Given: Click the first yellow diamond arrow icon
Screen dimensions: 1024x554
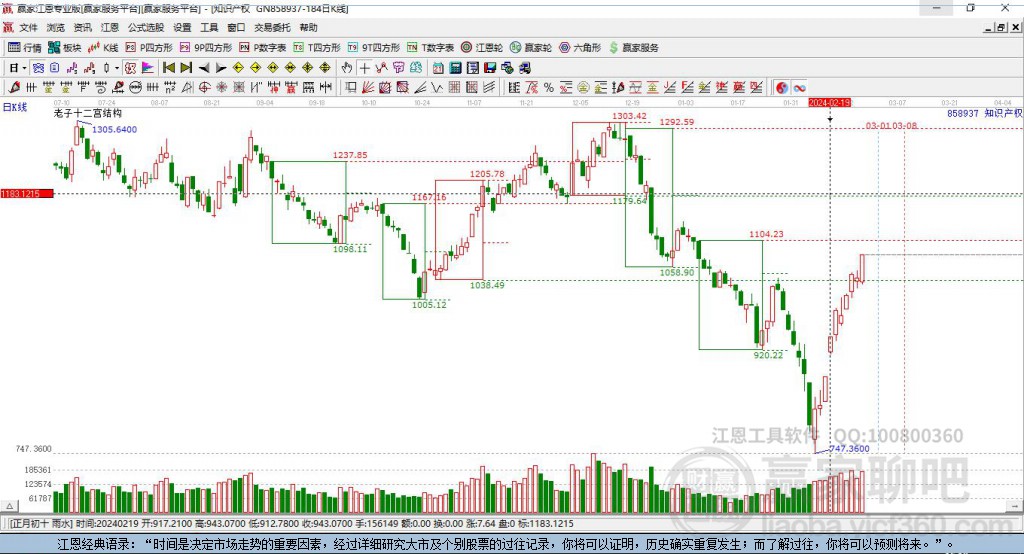Looking at the screenshot, I should click(x=238, y=68).
